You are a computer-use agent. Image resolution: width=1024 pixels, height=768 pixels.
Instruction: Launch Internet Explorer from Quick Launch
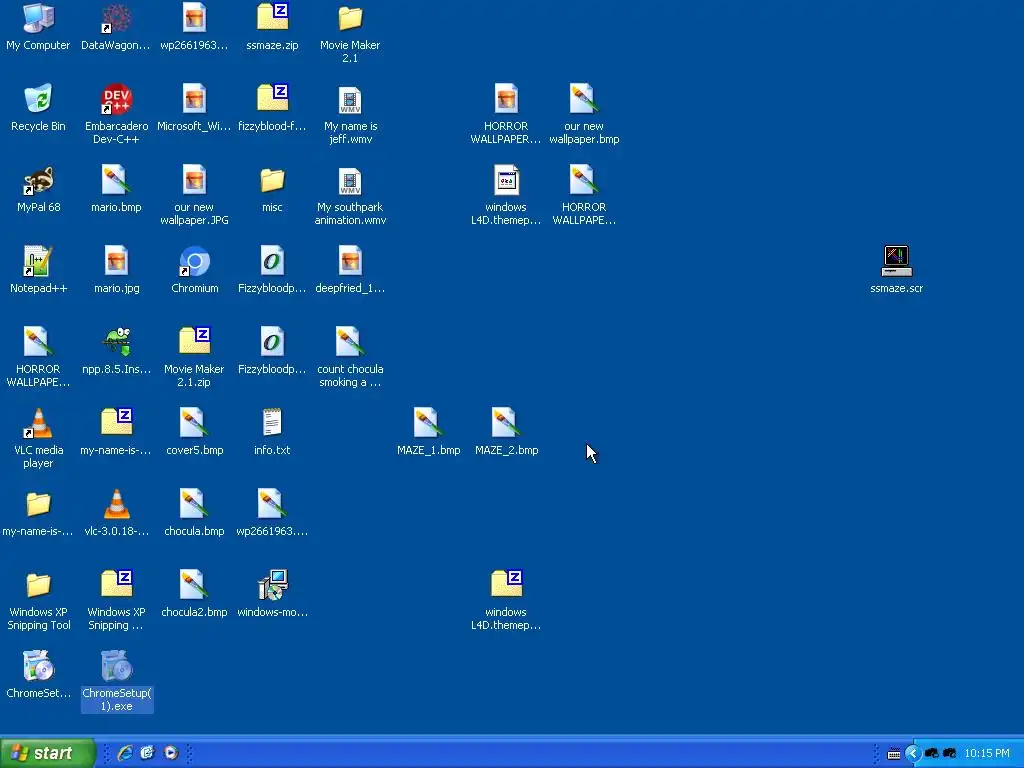click(x=125, y=753)
